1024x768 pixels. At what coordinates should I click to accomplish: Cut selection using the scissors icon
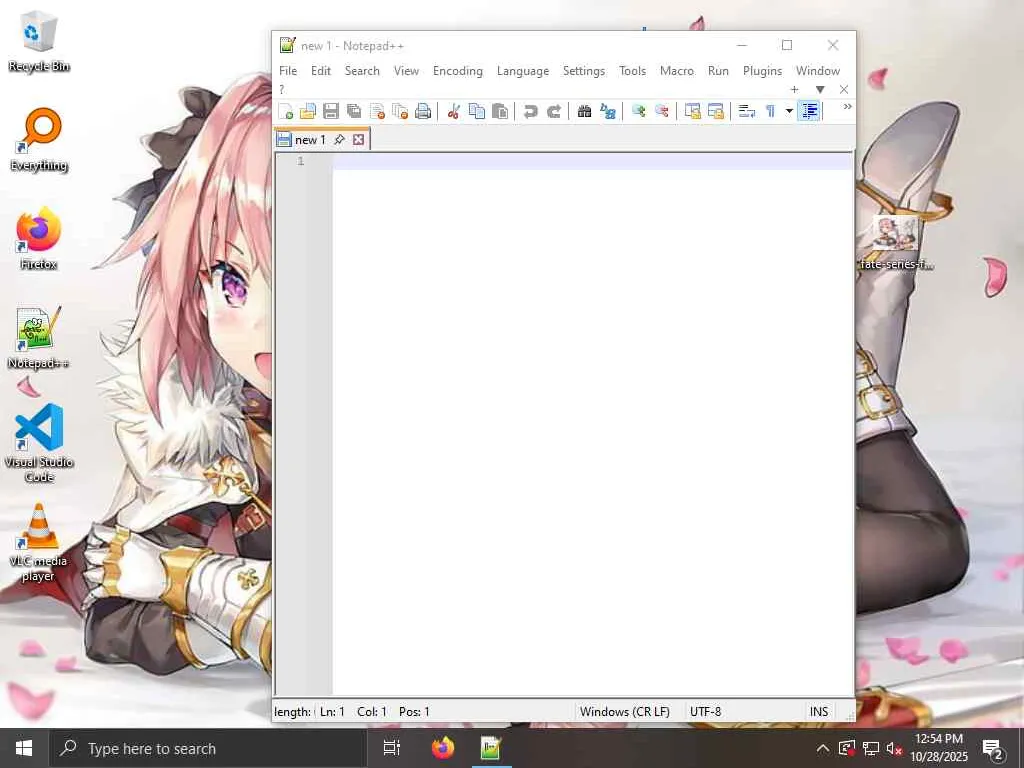click(x=453, y=111)
